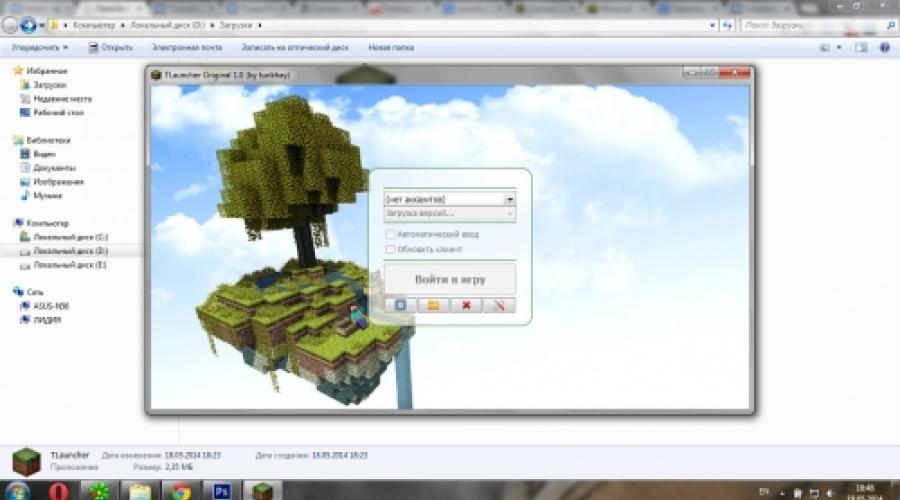Click the magnifier icon in the search box
The width and height of the screenshot is (900, 500).
click(891, 25)
